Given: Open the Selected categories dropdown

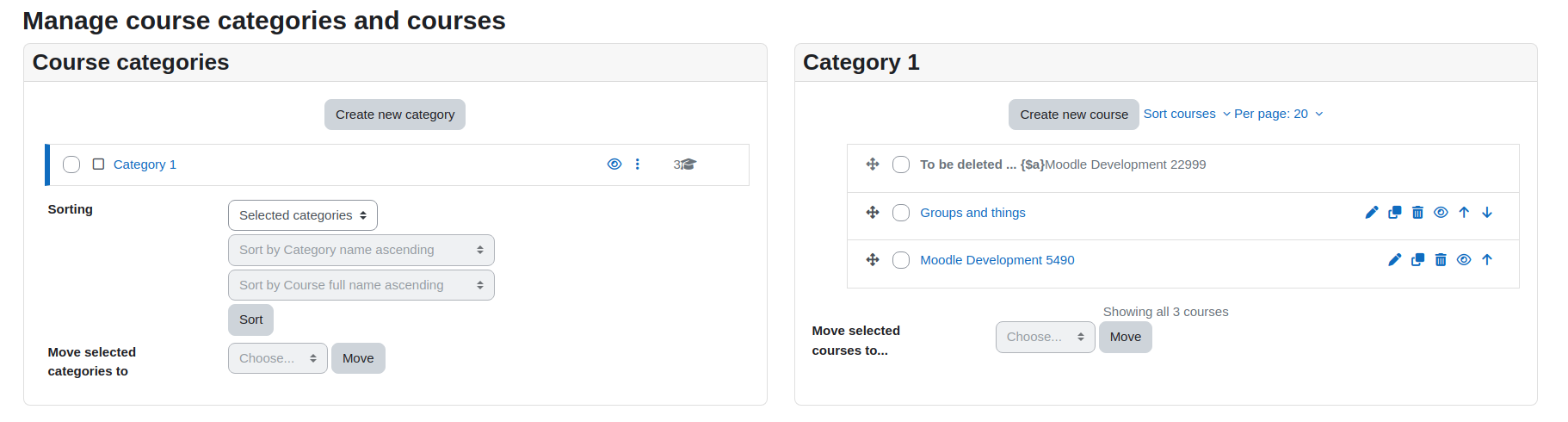Looking at the screenshot, I should tap(303, 215).
